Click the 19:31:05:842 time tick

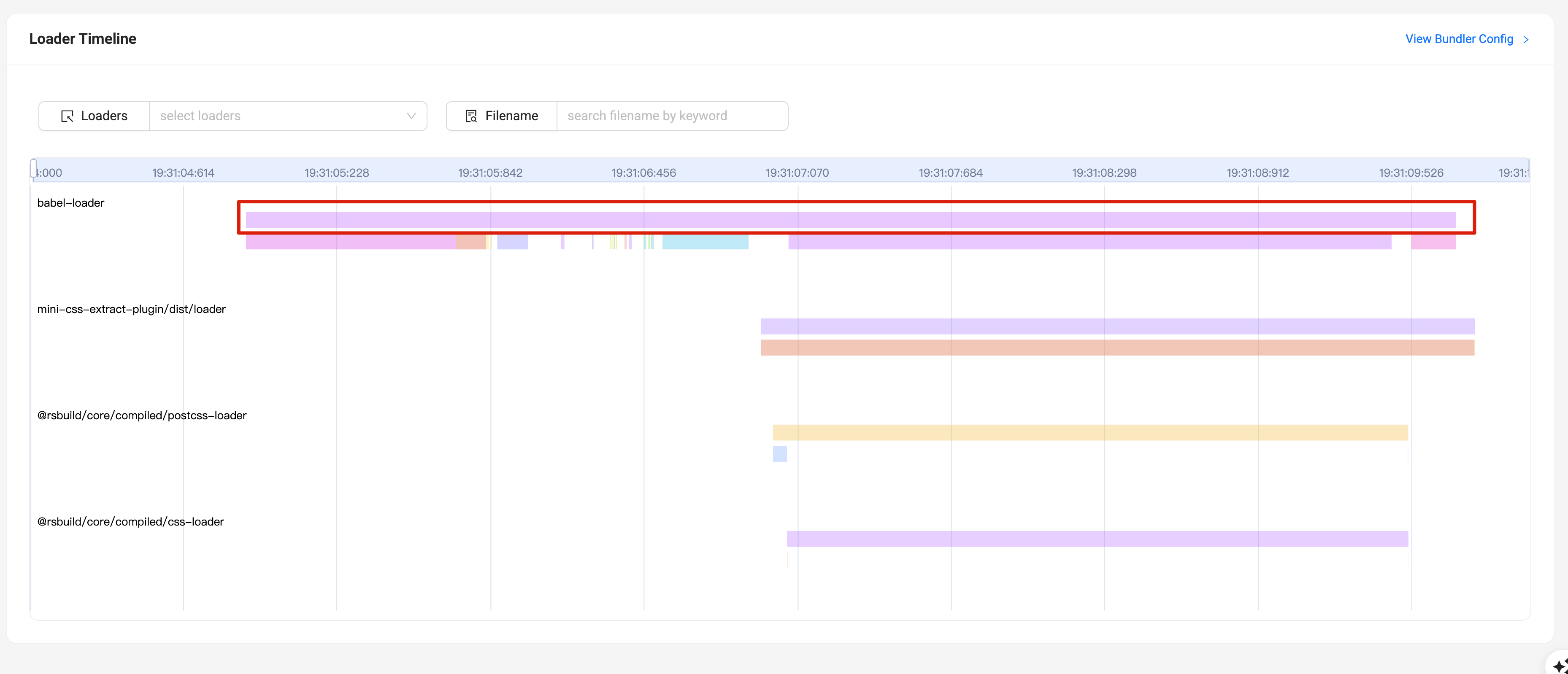pos(490,173)
